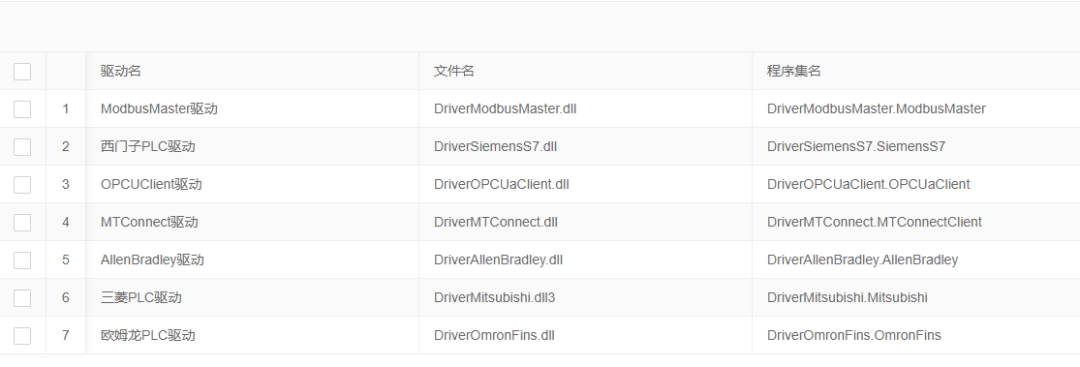The image size is (1080, 367).
Task: Click assembly name DriverMTConnect.MTConnectClient
Action: click(875, 222)
